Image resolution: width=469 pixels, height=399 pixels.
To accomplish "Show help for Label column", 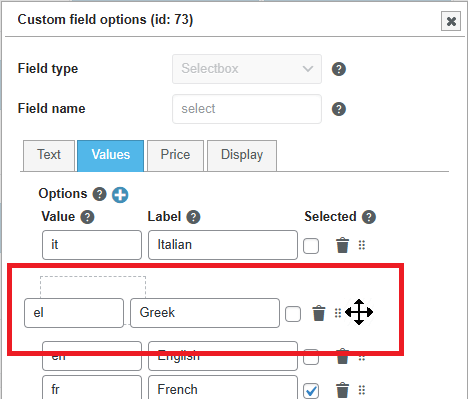I will point(193,217).
